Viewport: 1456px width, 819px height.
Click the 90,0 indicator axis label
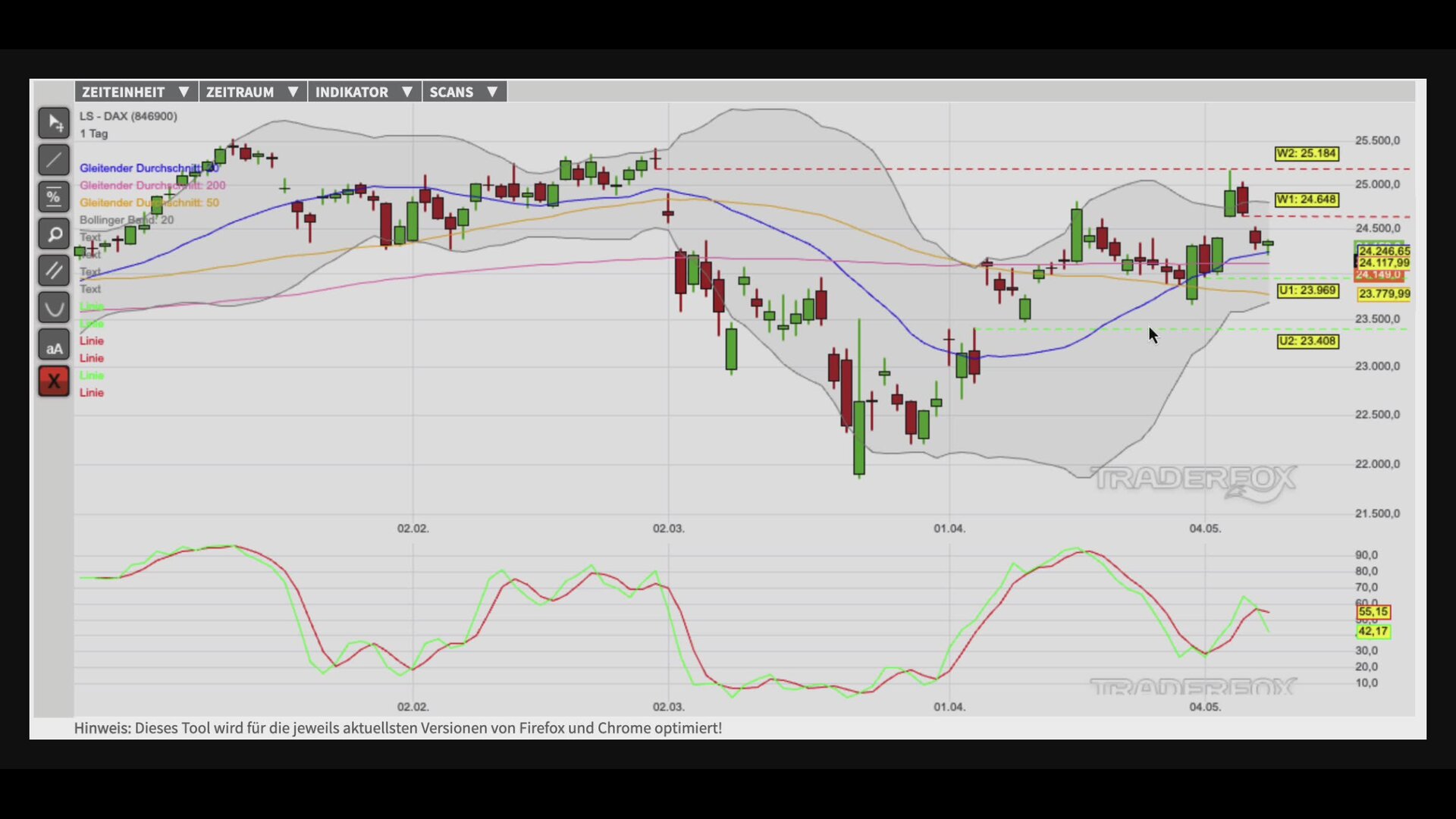[1367, 555]
